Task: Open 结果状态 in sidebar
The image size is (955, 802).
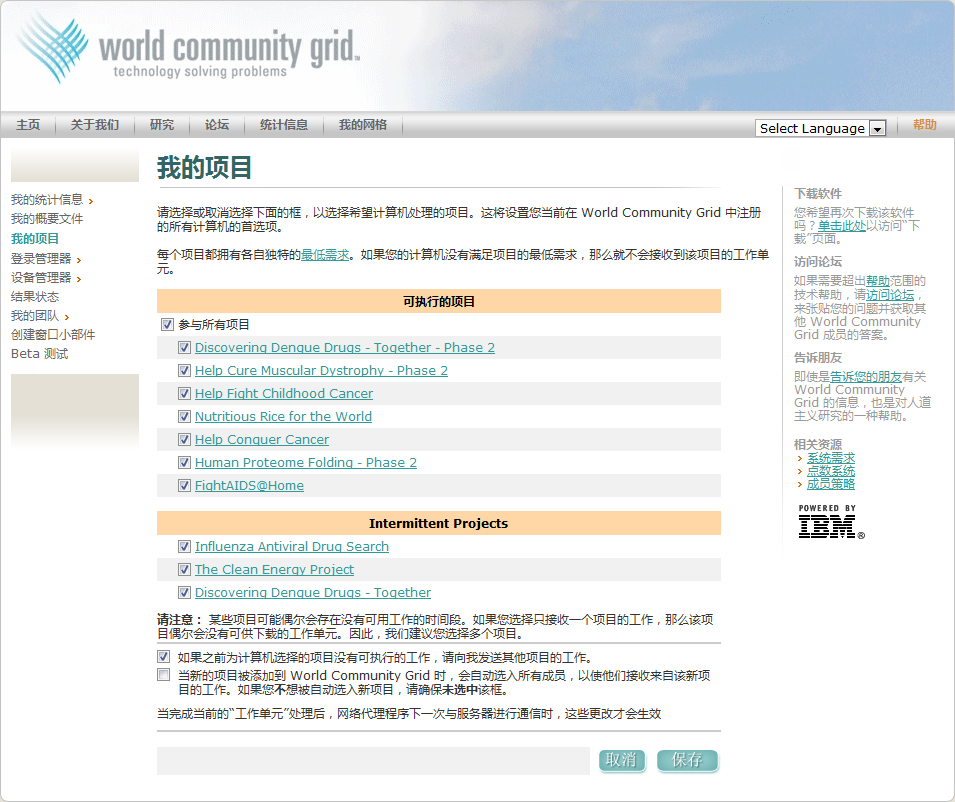Action: click(35, 297)
